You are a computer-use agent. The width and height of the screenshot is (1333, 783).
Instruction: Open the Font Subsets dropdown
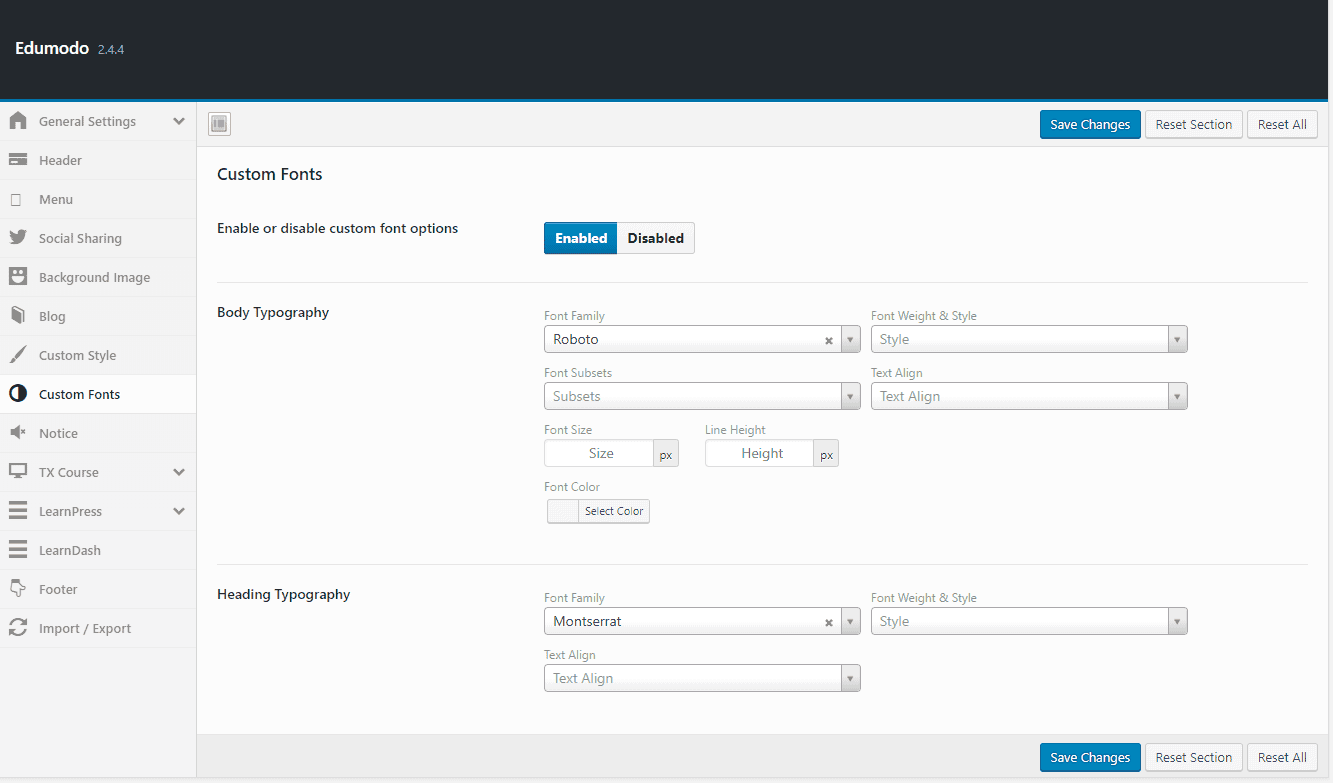tap(701, 397)
